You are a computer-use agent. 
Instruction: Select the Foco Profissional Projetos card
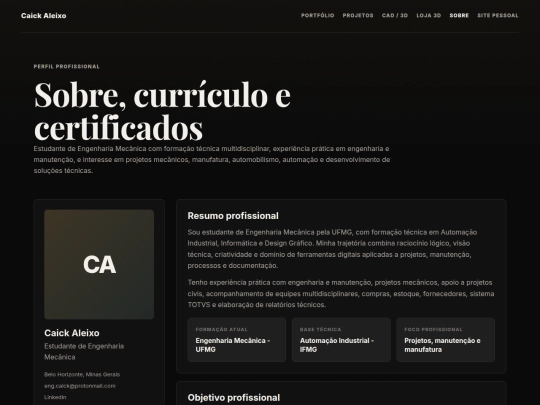click(446, 340)
